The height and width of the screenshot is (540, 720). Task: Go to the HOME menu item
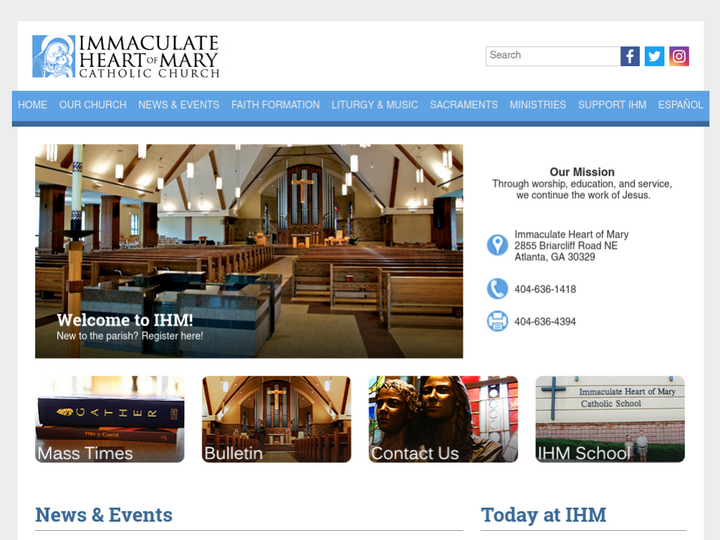[x=33, y=105]
